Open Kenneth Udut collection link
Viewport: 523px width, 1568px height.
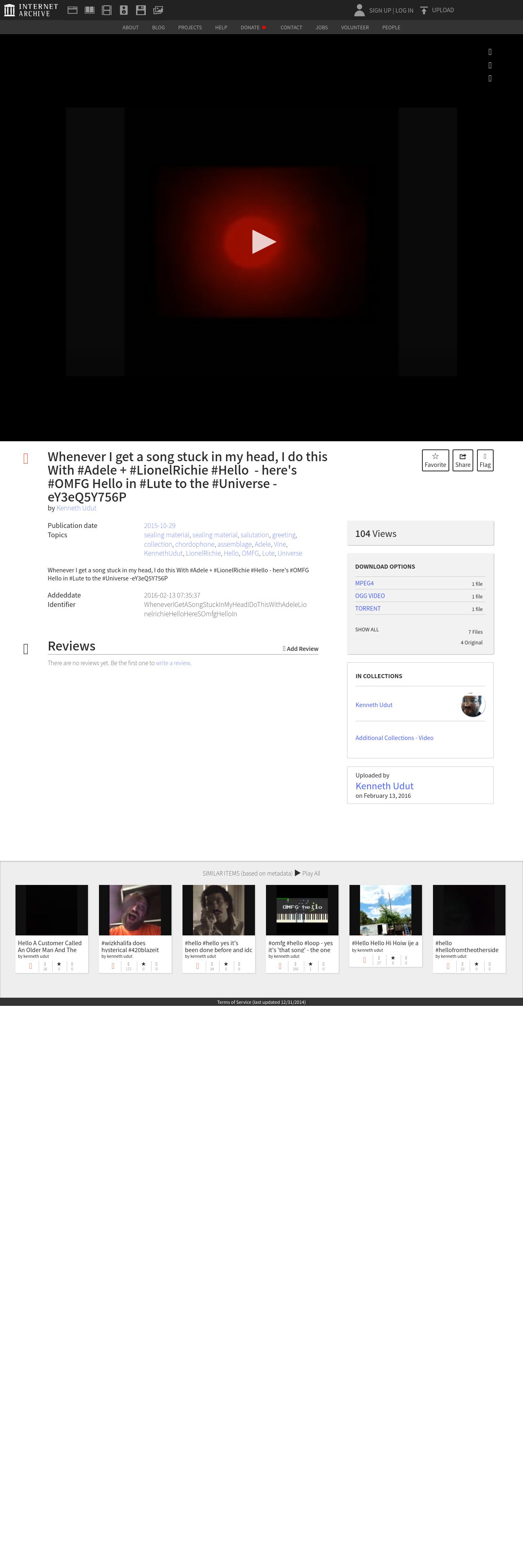(x=374, y=705)
